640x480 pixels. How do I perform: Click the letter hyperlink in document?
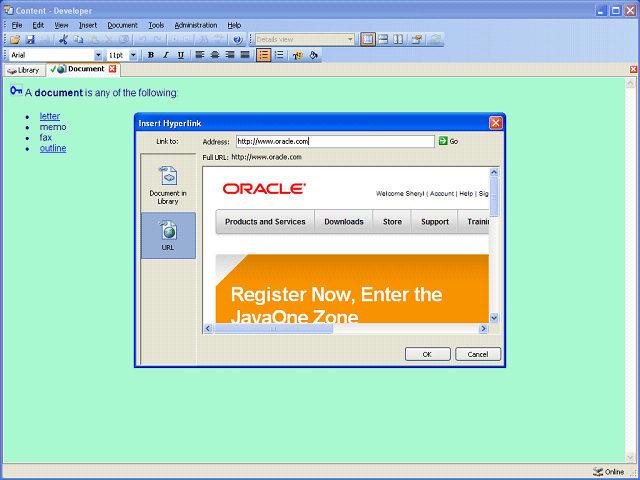50,116
